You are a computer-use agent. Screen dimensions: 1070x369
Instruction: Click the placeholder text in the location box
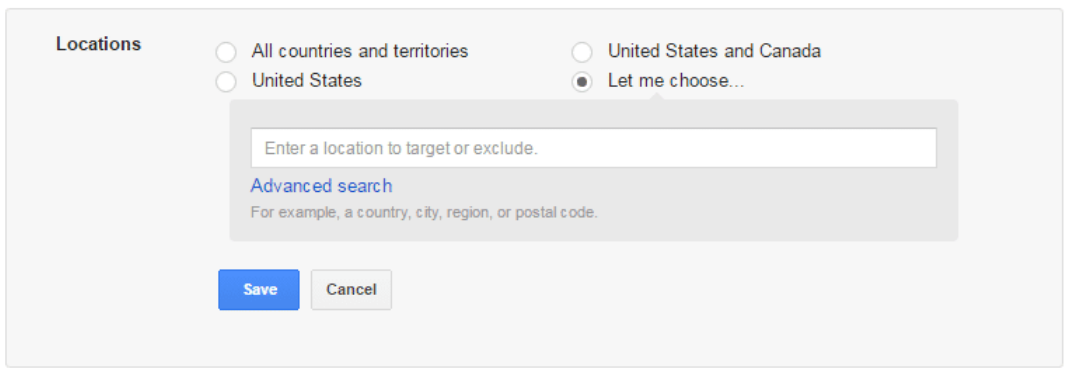point(401,148)
